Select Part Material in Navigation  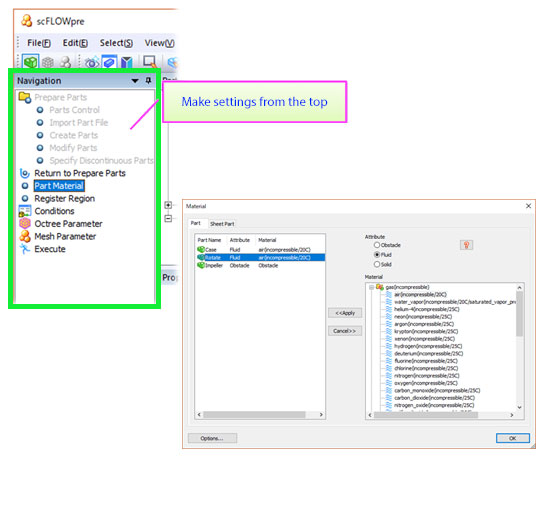coord(59,186)
